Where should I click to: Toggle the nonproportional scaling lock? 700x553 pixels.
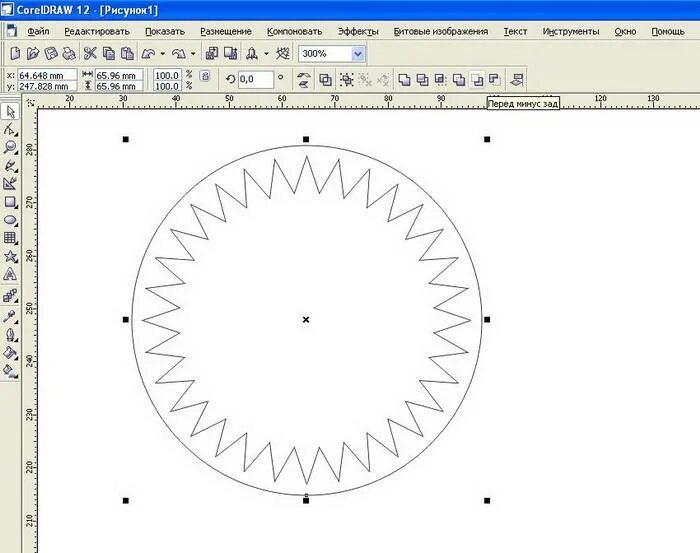coord(205,76)
